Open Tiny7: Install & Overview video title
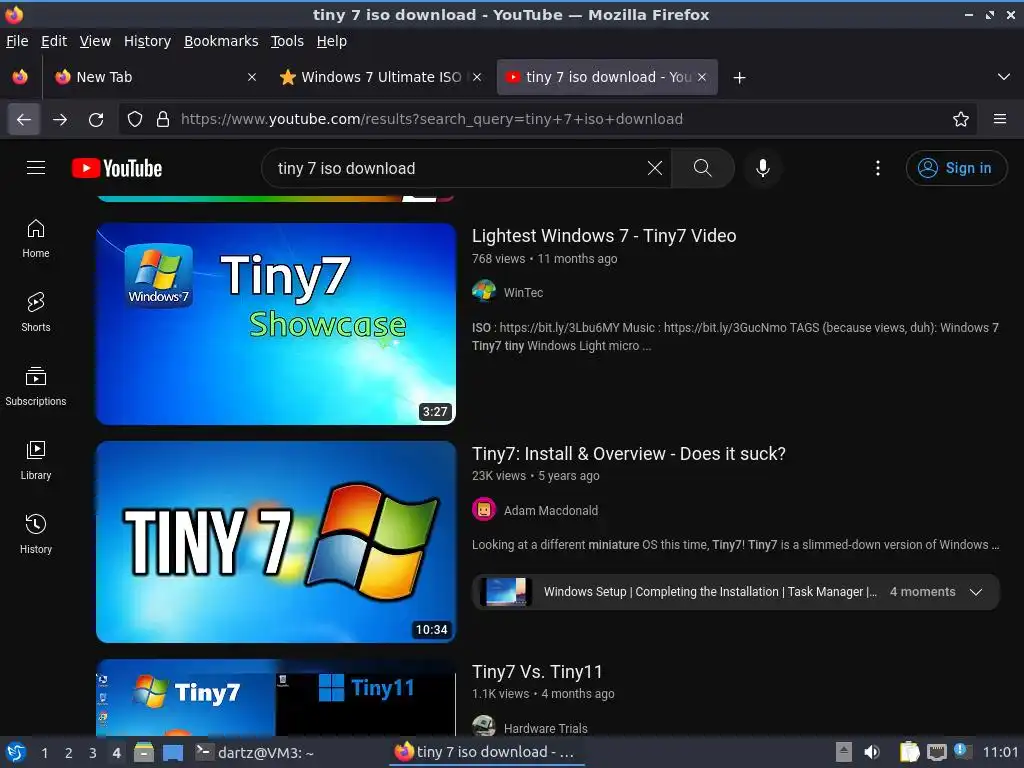Viewport: 1024px width, 768px height. [628, 454]
